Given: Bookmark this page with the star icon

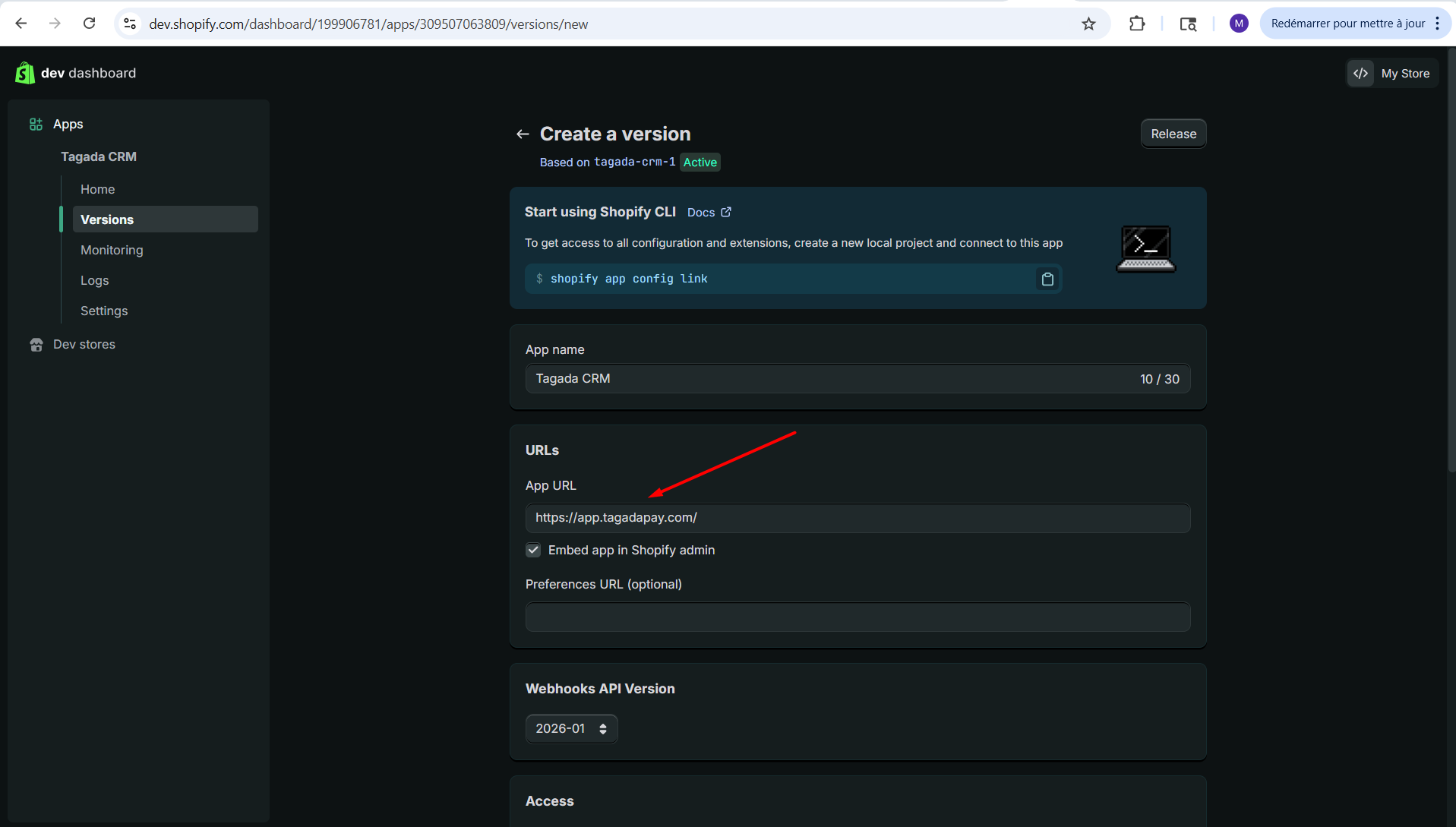Looking at the screenshot, I should pyautogui.click(x=1088, y=24).
